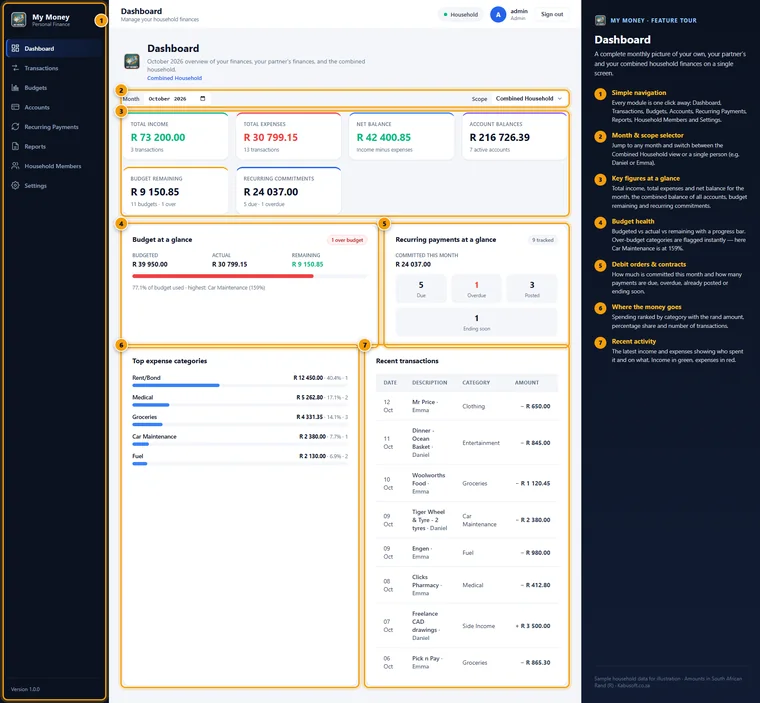Click the Budget Remaining card
Screen dimensions: 760x703
(x=175, y=191)
